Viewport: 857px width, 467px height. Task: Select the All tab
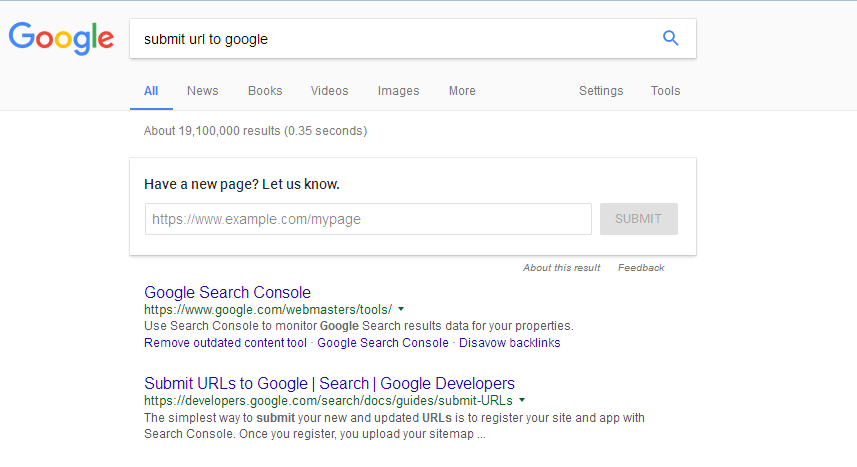coord(151,91)
